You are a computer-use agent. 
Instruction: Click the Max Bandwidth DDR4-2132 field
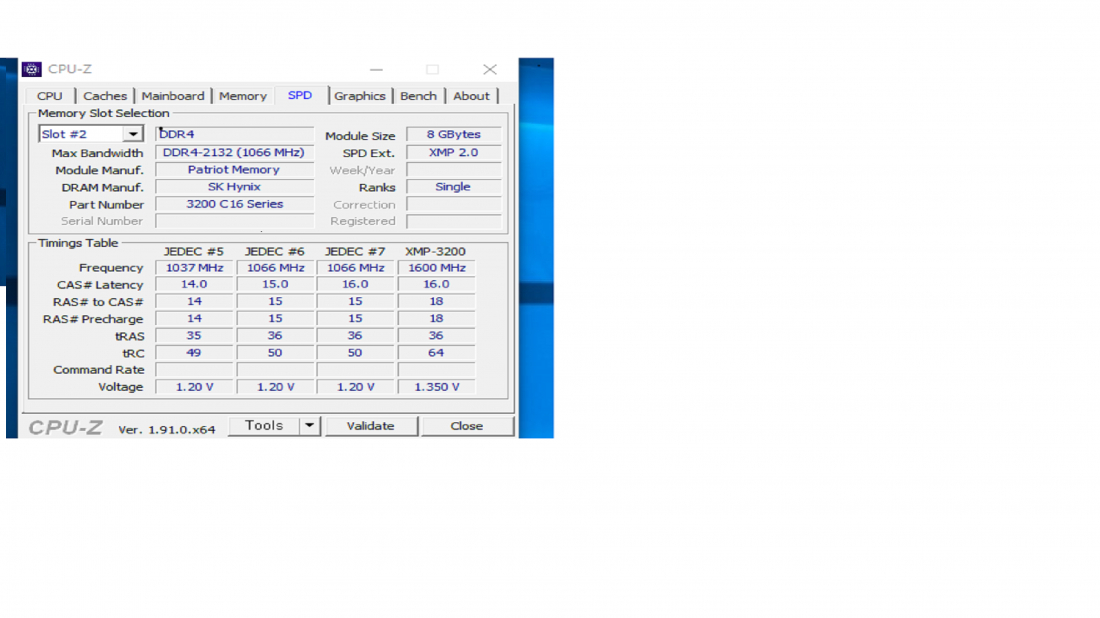pyautogui.click(x=234, y=153)
